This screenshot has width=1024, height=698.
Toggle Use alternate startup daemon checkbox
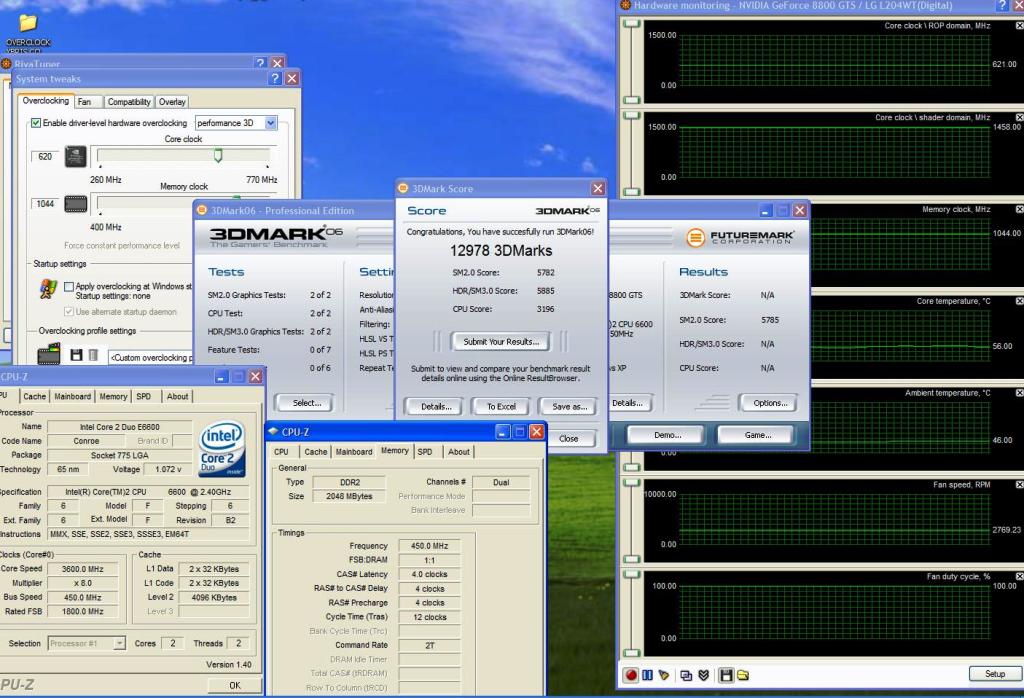pos(69,312)
